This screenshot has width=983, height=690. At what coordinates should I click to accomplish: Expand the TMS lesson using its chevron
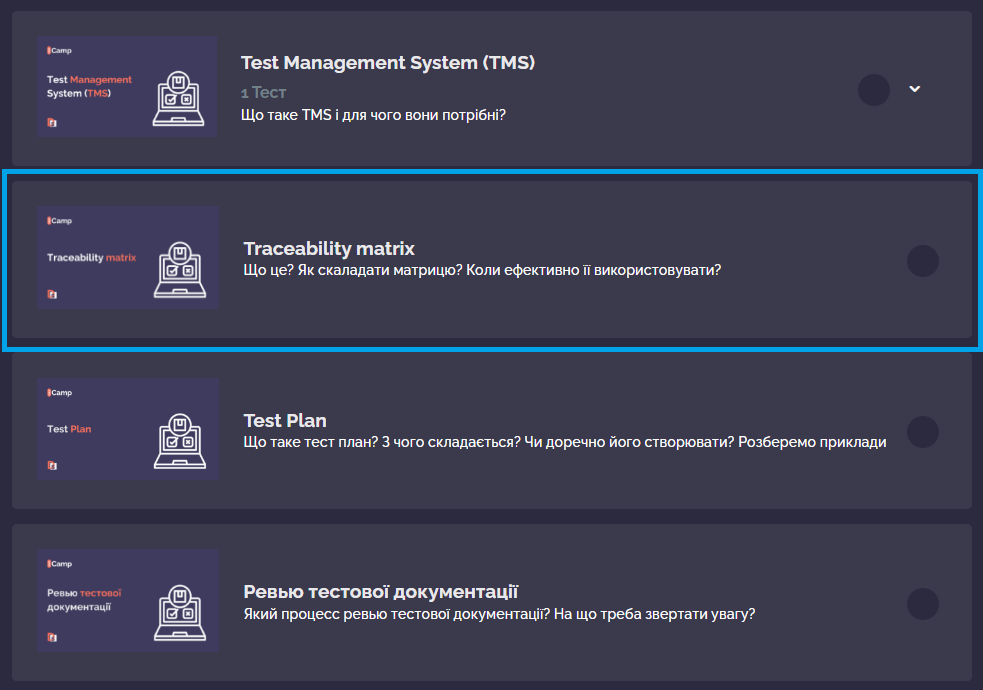914,89
